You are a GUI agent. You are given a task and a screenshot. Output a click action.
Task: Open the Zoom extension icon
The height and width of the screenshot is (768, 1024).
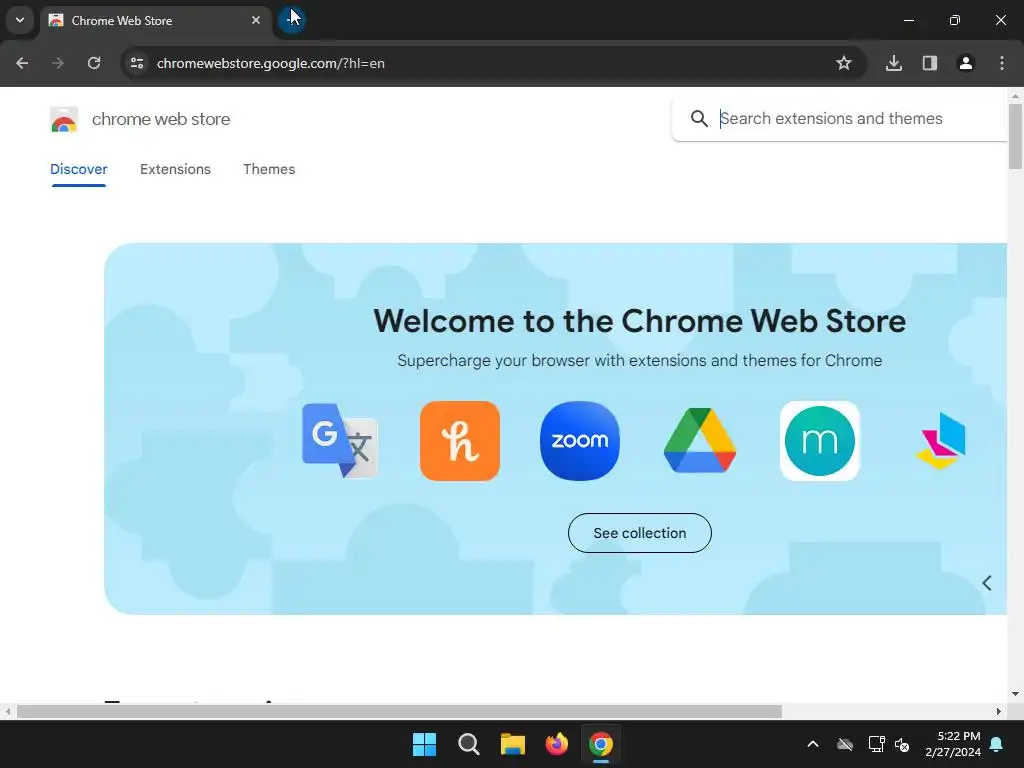click(x=580, y=441)
